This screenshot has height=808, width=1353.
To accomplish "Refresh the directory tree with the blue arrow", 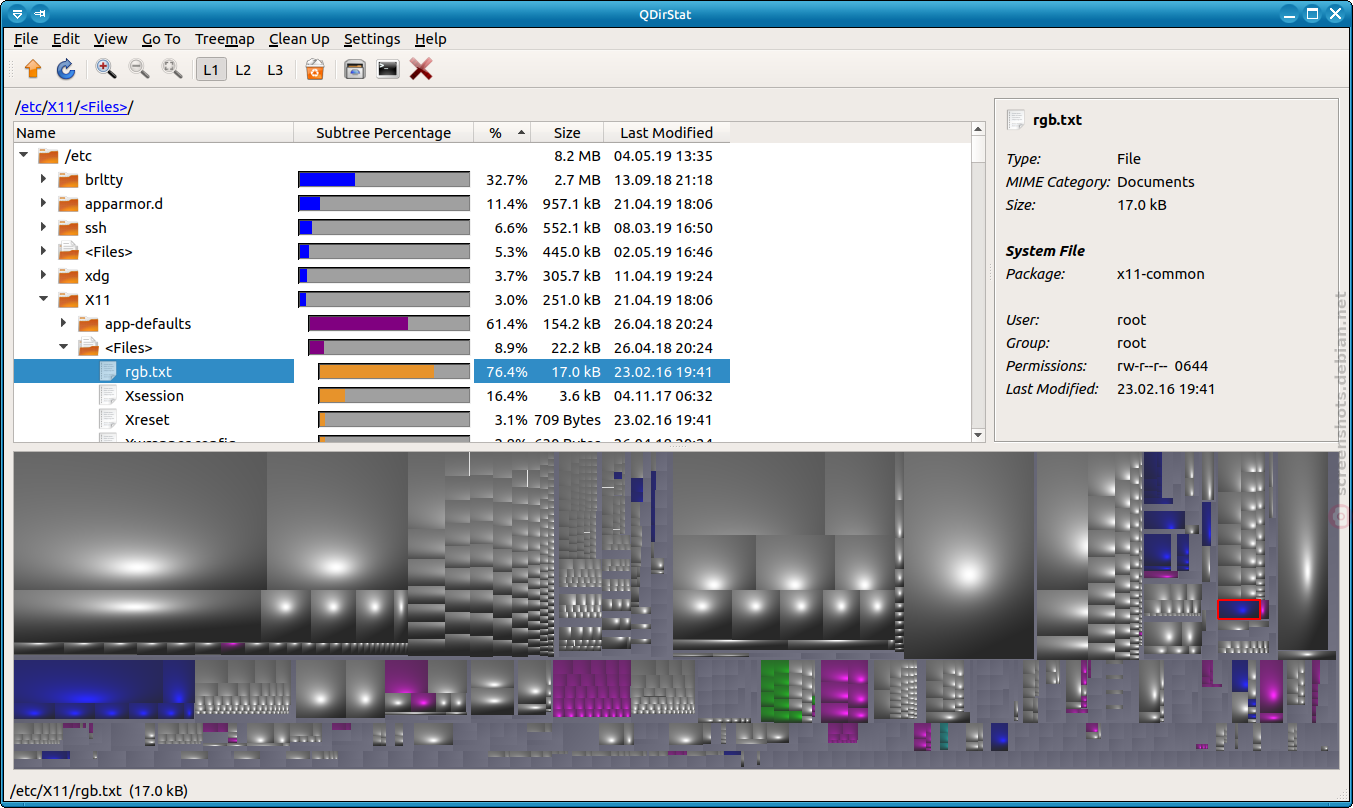I will coord(66,69).
